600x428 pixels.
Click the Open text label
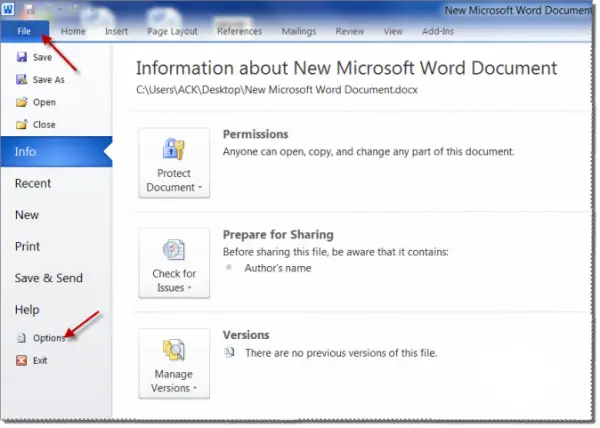(44, 103)
